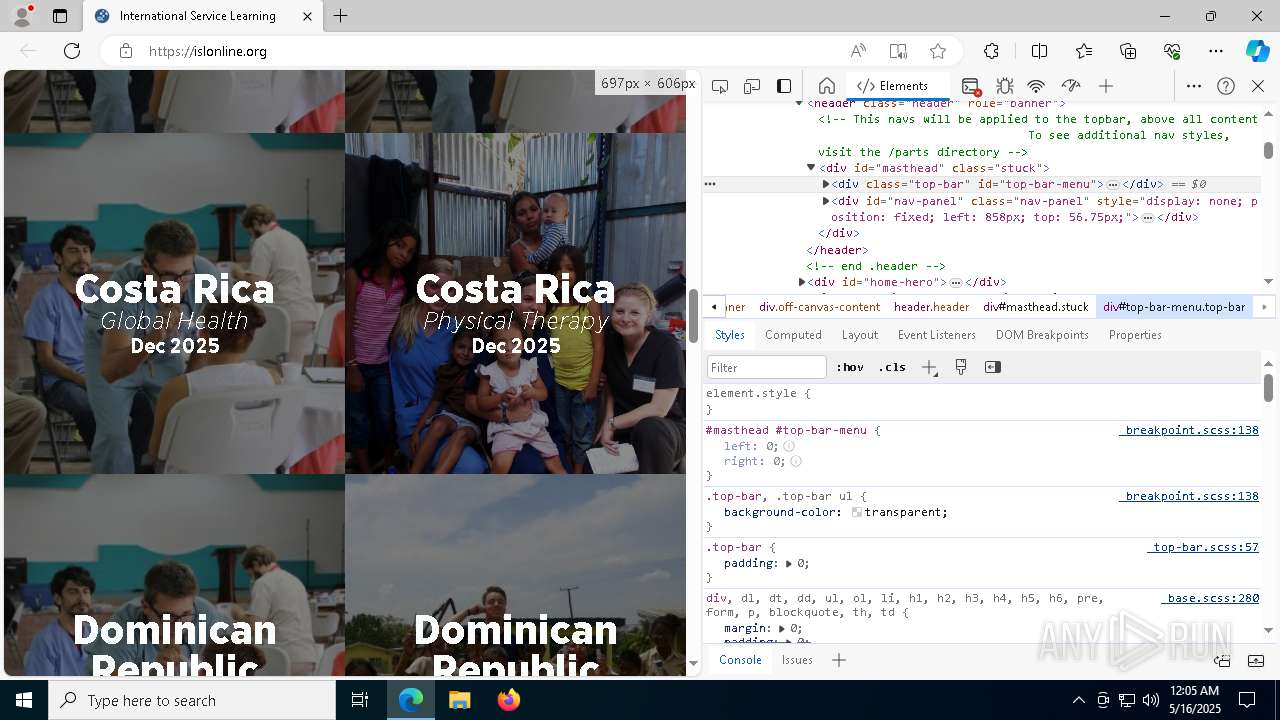Open the Sources debugger bug icon

tap(1004, 86)
